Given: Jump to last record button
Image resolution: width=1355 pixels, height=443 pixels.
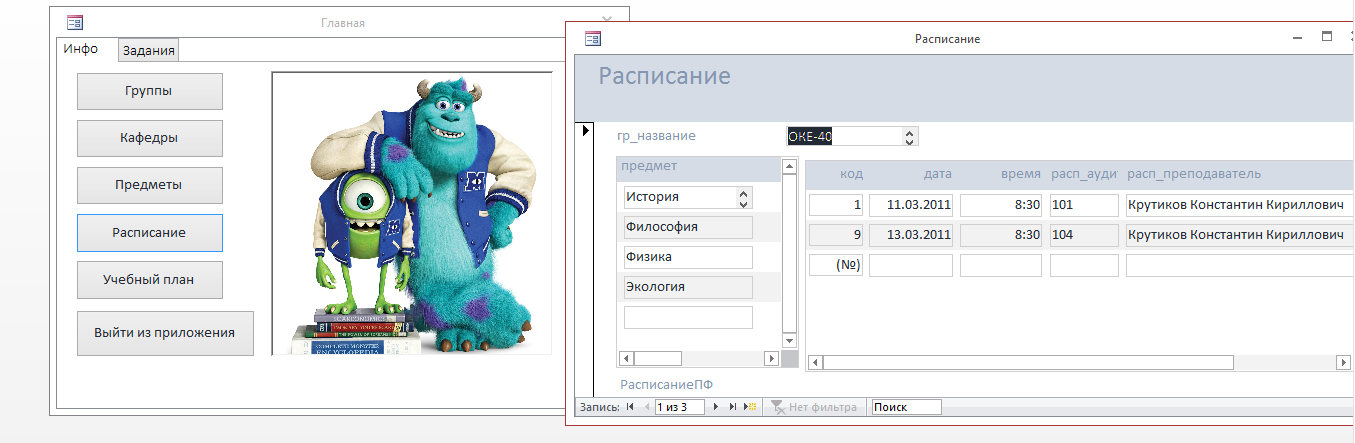Looking at the screenshot, I should click(733, 407).
